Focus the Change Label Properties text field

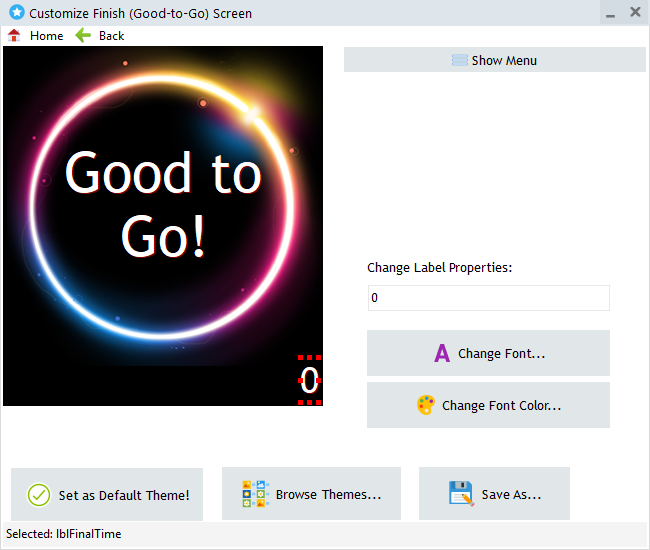click(488, 298)
